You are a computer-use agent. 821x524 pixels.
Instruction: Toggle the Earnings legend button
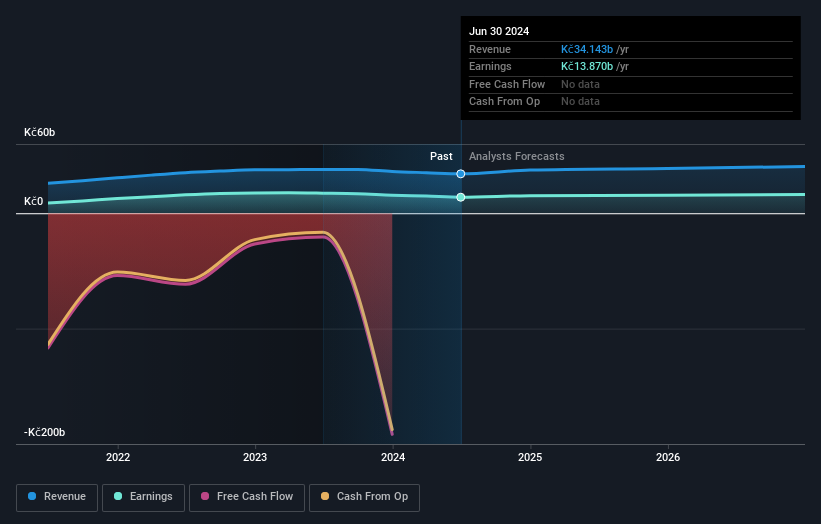coord(143,497)
